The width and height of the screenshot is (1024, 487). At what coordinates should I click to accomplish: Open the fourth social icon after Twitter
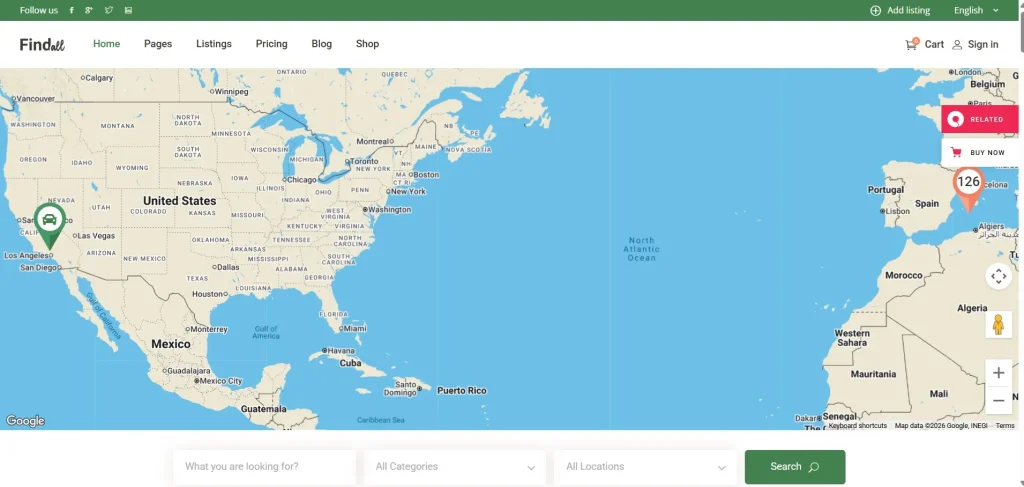coord(128,10)
